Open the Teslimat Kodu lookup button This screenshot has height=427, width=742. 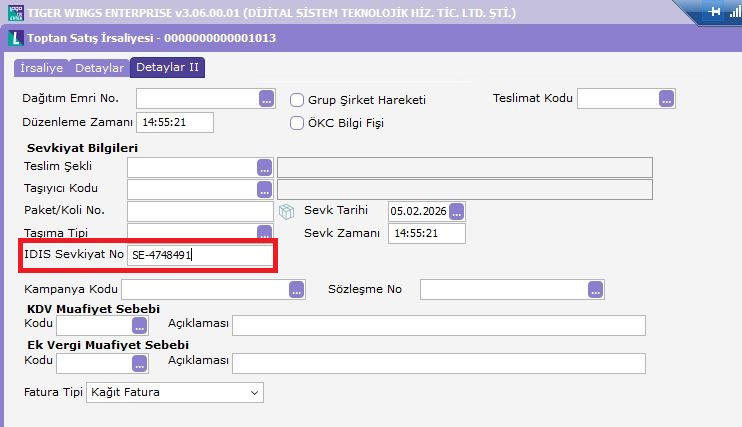coord(666,98)
